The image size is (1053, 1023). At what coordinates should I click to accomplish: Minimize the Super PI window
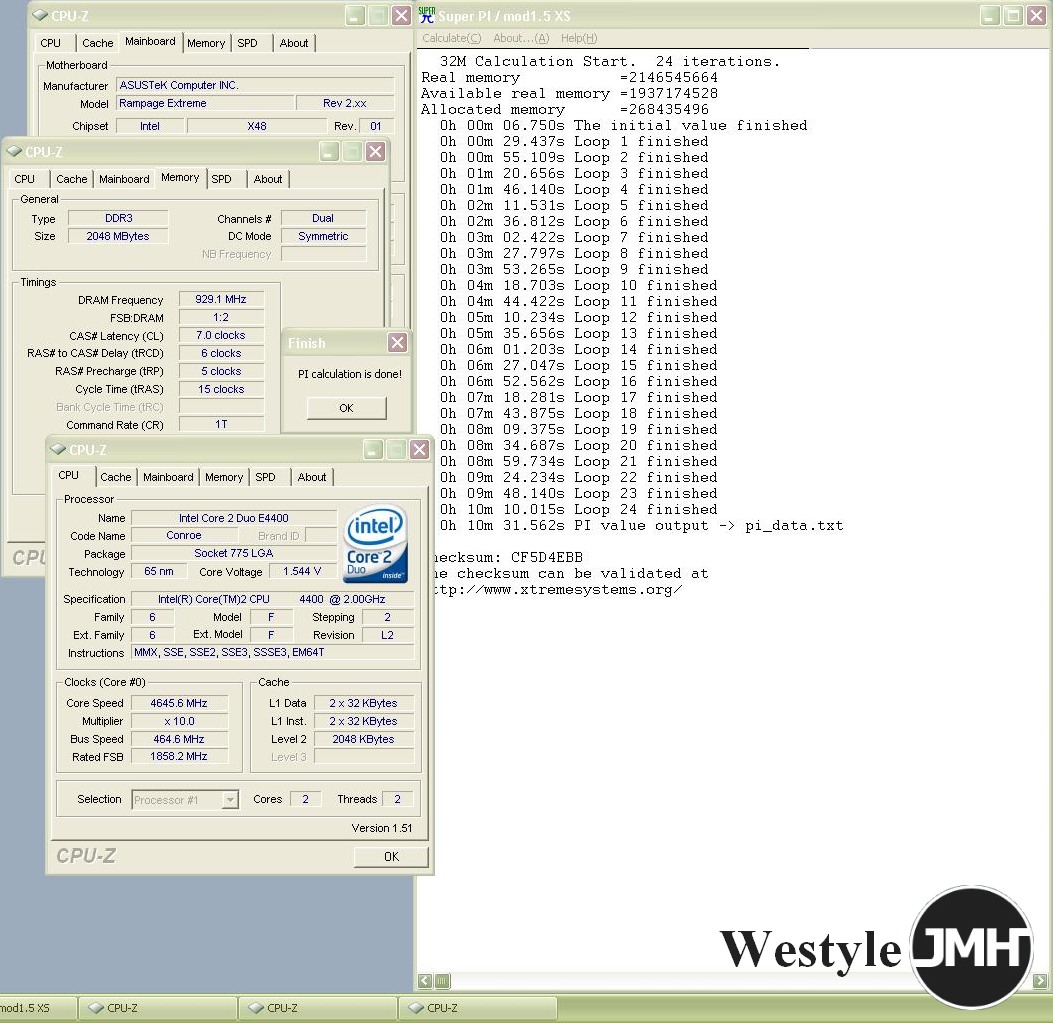[x=990, y=15]
